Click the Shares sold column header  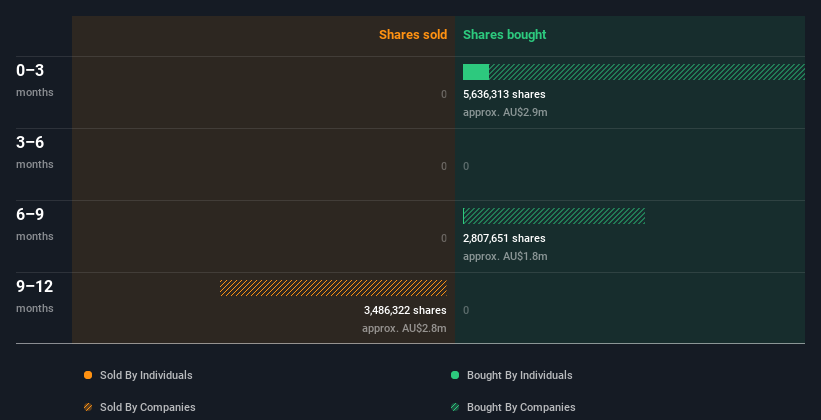click(413, 35)
